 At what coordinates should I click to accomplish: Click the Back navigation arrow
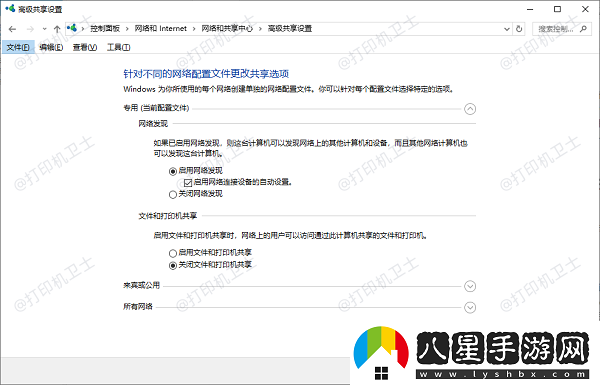tap(12, 29)
